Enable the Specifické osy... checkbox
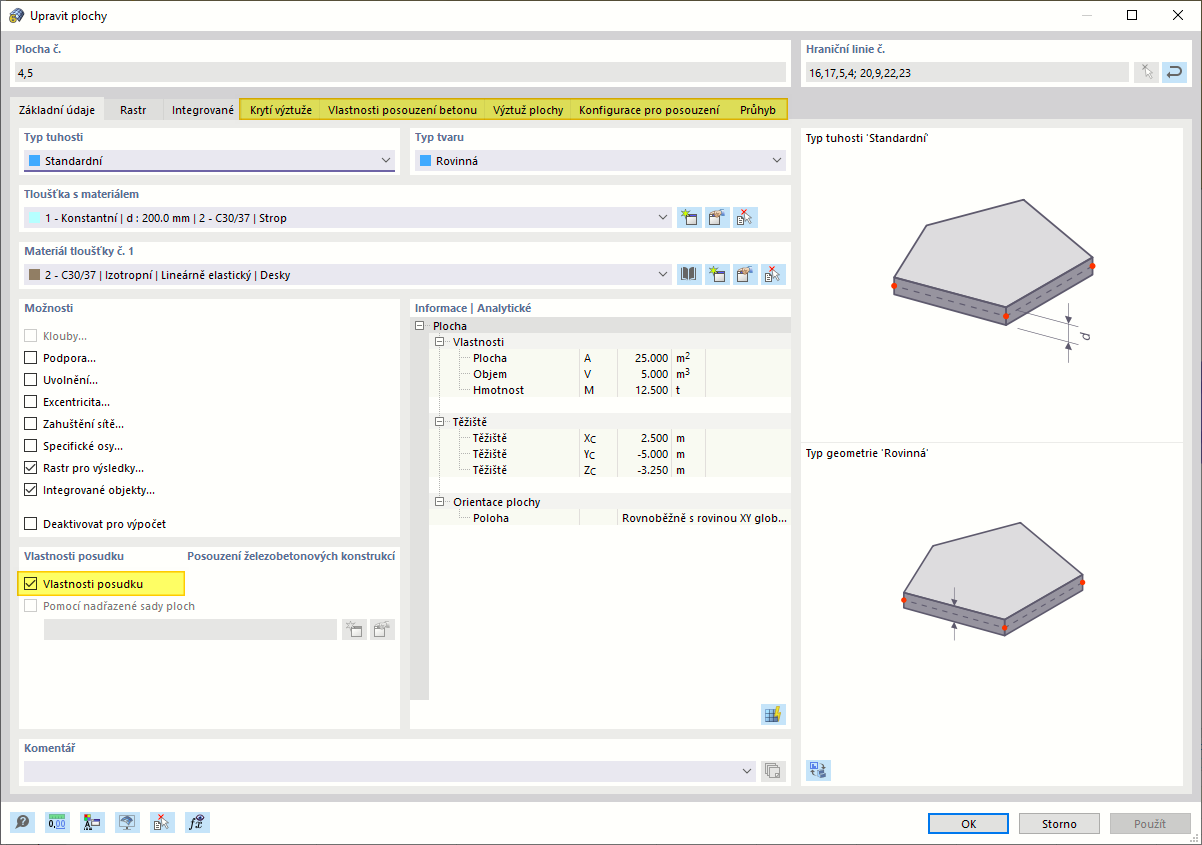1202x845 pixels. (31, 446)
